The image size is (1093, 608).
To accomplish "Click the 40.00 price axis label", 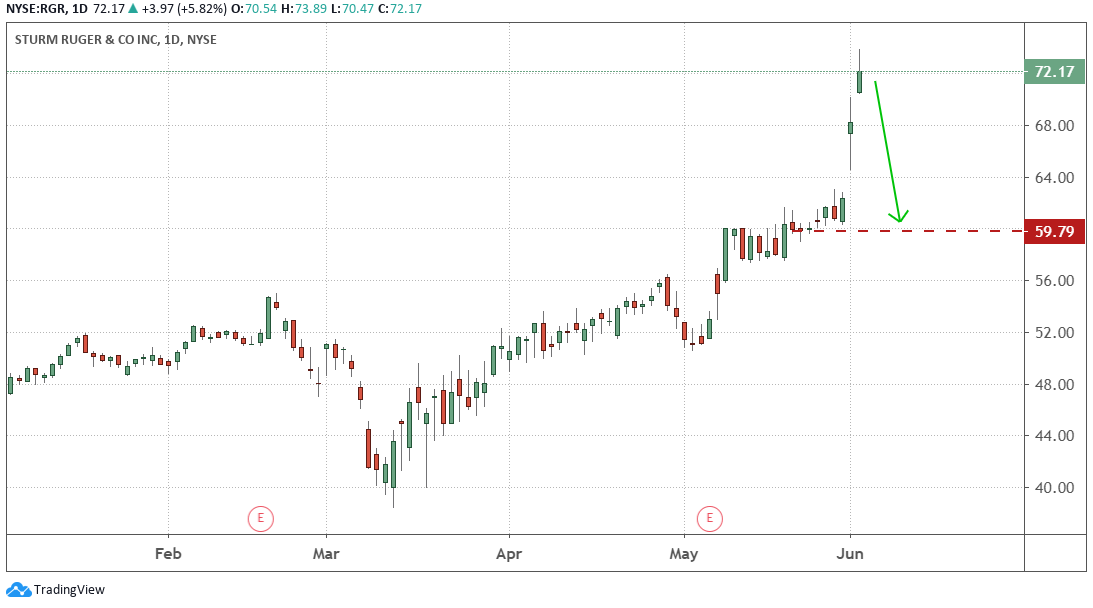I will [1054, 488].
